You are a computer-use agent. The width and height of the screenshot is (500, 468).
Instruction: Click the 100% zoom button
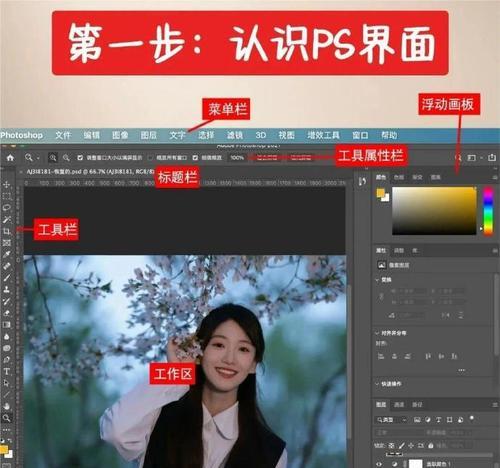point(237,157)
